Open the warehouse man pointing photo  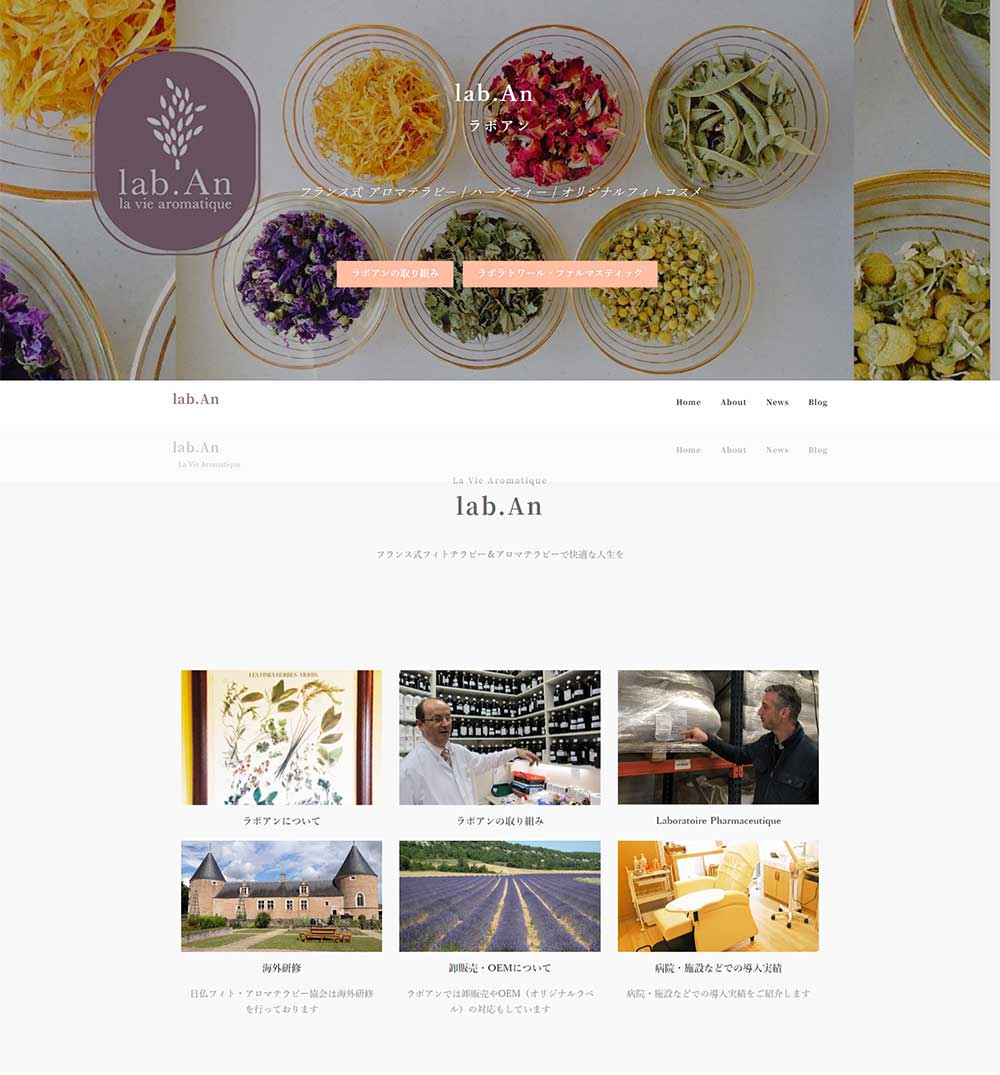pyautogui.click(x=718, y=737)
